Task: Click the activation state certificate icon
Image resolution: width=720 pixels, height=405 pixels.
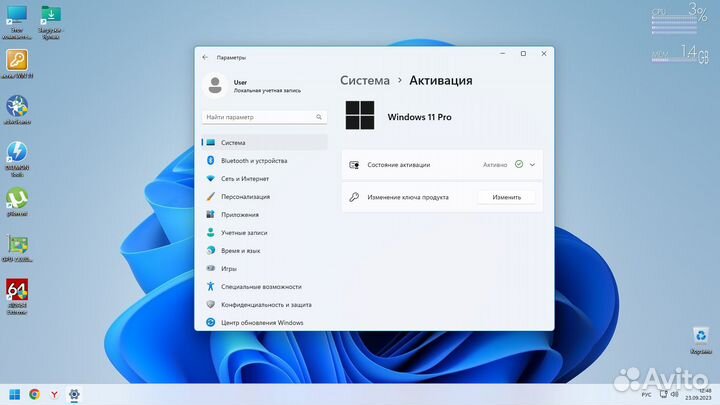Action: (x=354, y=165)
